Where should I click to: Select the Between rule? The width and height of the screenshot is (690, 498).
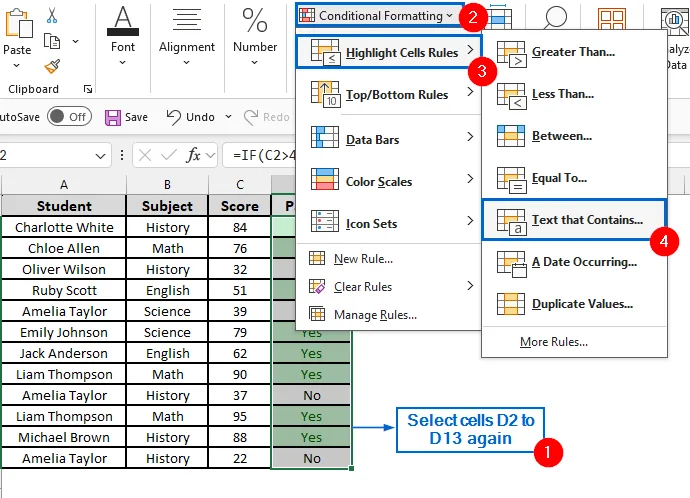tap(574, 136)
